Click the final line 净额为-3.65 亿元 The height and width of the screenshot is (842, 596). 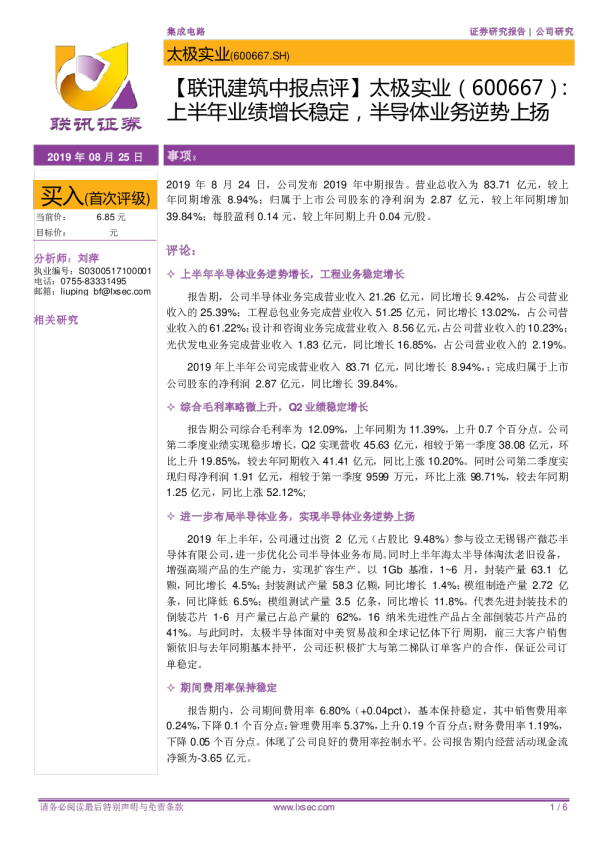209,758
